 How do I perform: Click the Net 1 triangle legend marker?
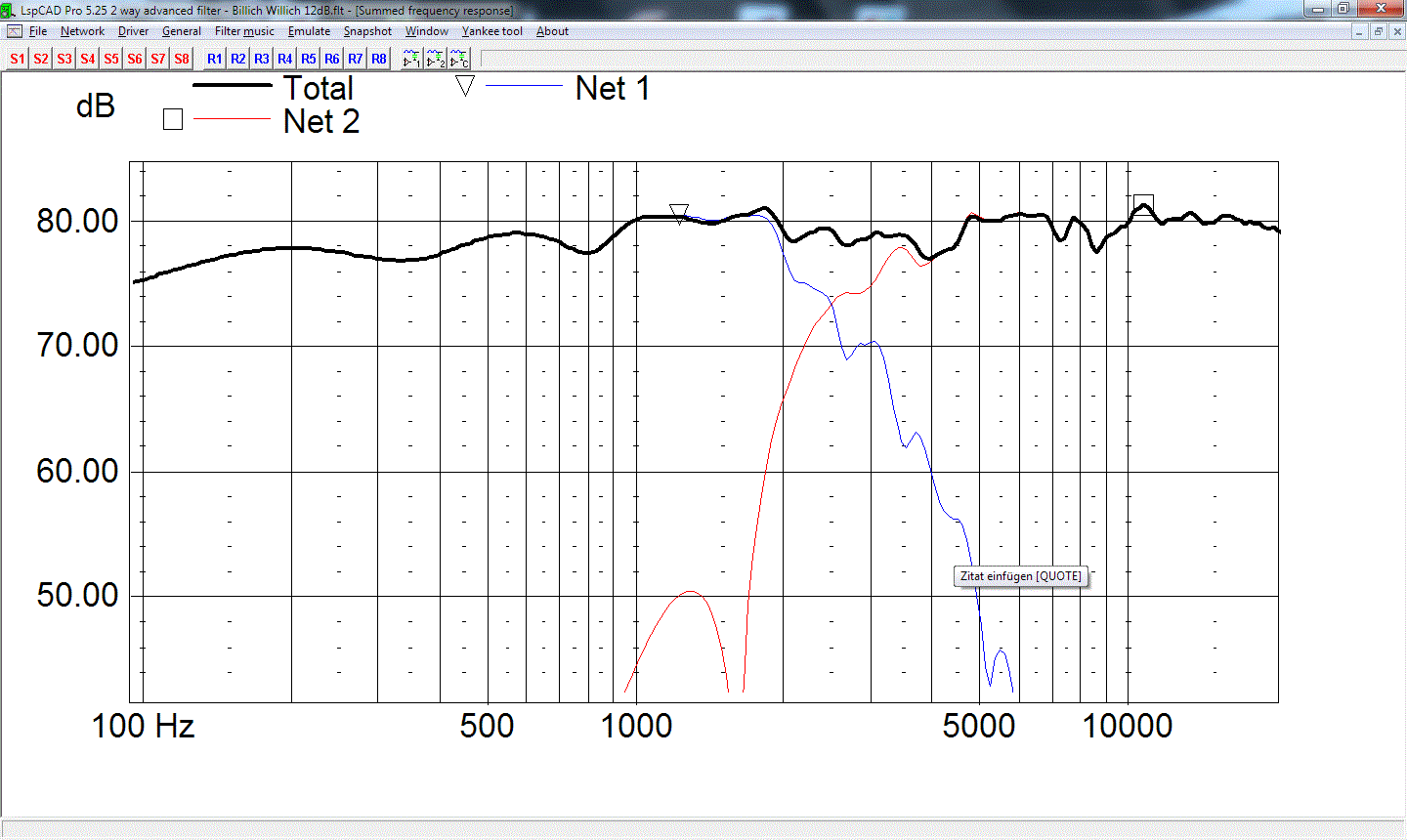click(x=465, y=86)
